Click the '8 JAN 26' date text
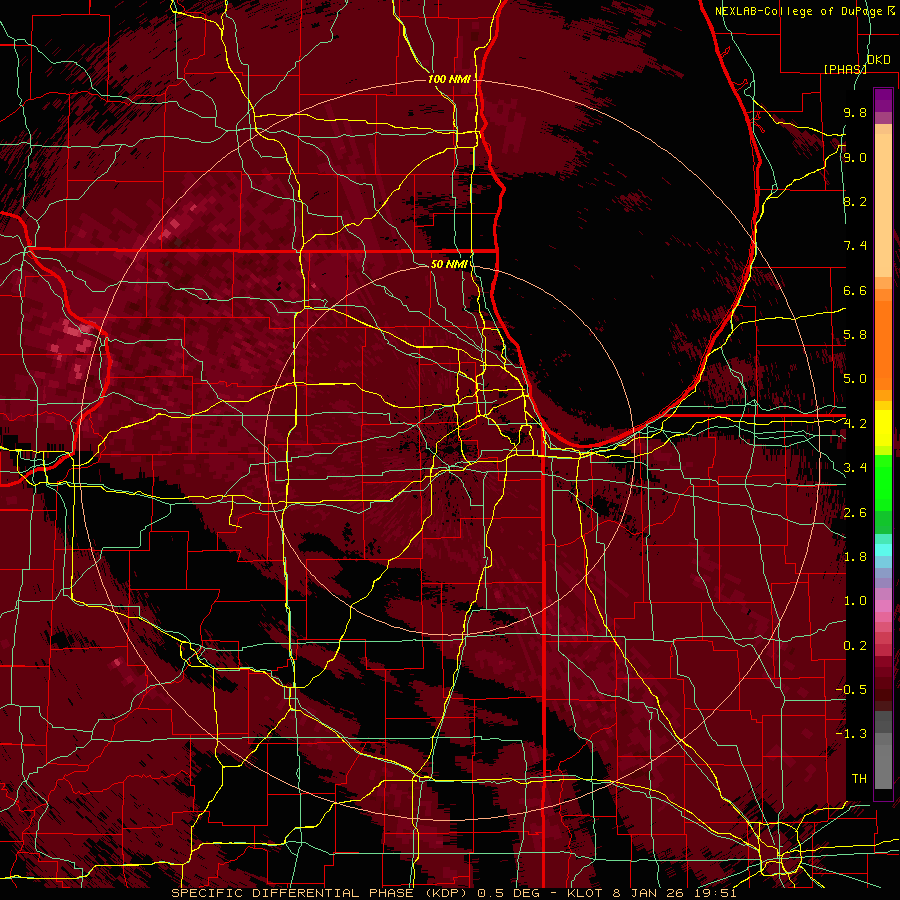The width and height of the screenshot is (900, 900). 649,893
